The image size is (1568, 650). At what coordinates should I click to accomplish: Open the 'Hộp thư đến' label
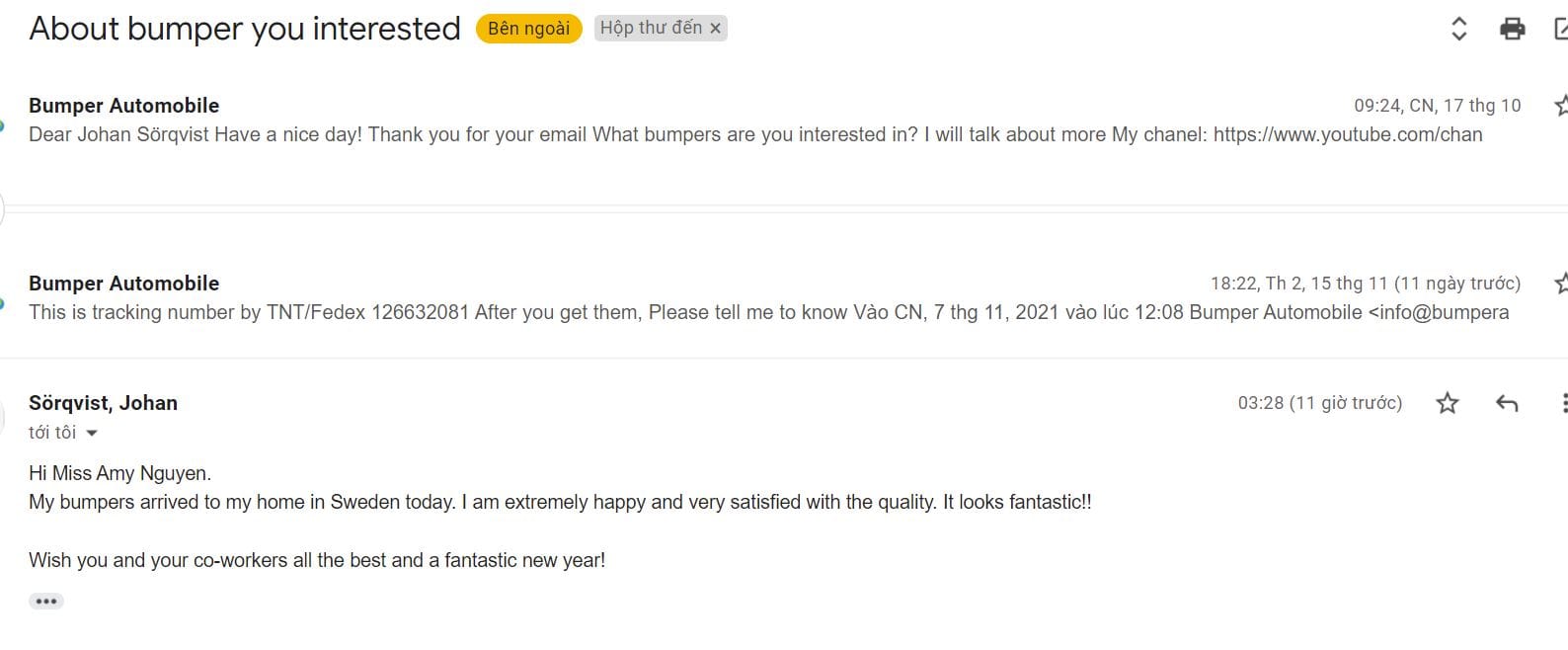point(651,29)
